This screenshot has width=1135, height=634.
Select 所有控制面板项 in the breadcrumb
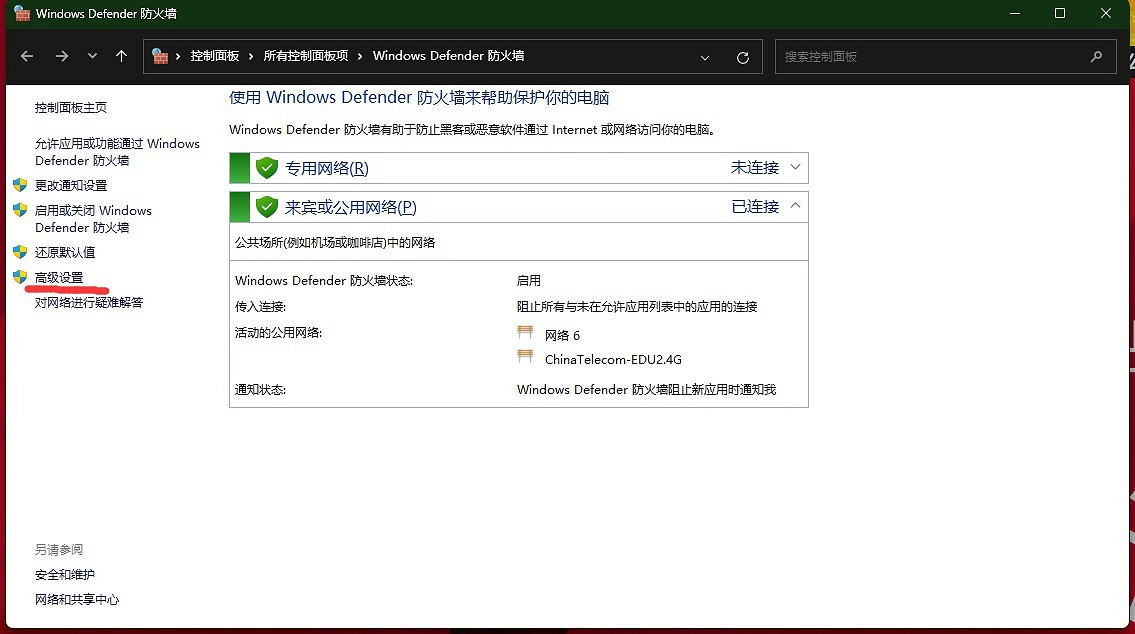[305, 57]
